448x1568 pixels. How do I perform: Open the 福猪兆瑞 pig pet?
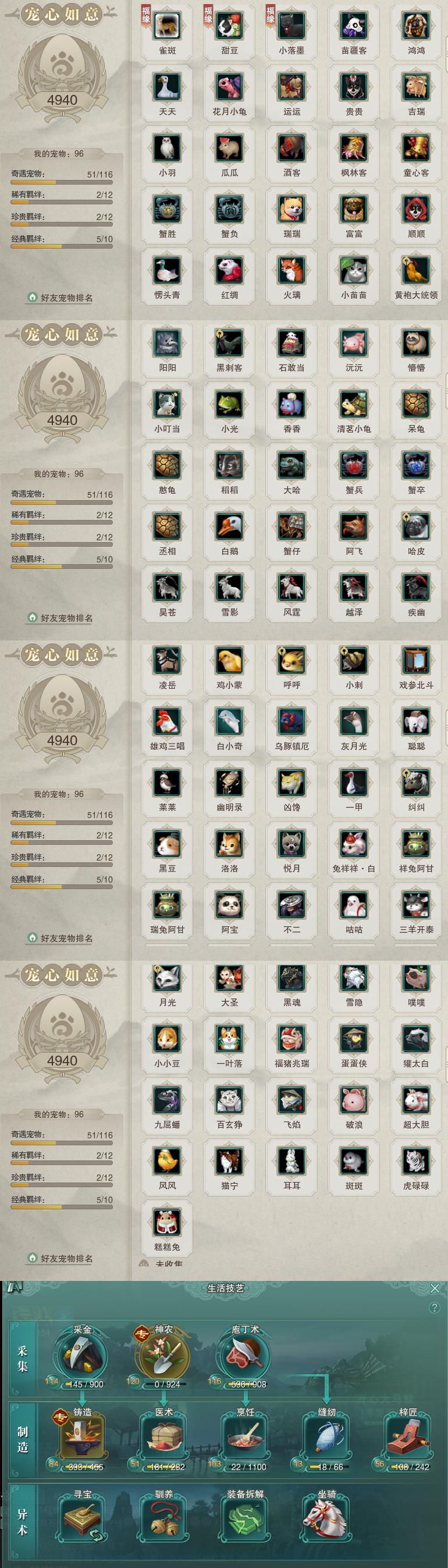coord(291,1039)
